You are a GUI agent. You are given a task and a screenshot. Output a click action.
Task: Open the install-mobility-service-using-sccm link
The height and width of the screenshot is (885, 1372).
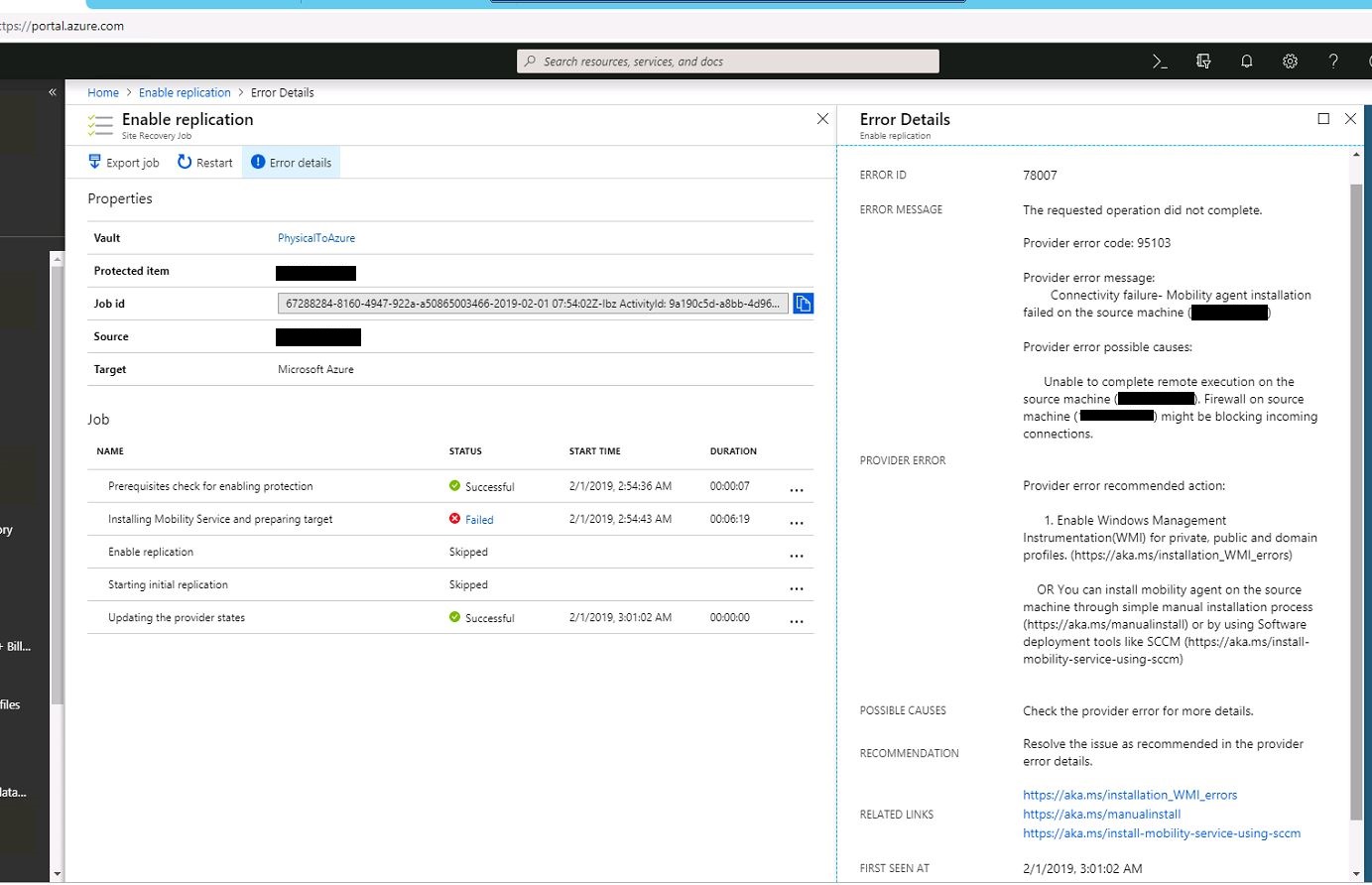pos(1162,834)
